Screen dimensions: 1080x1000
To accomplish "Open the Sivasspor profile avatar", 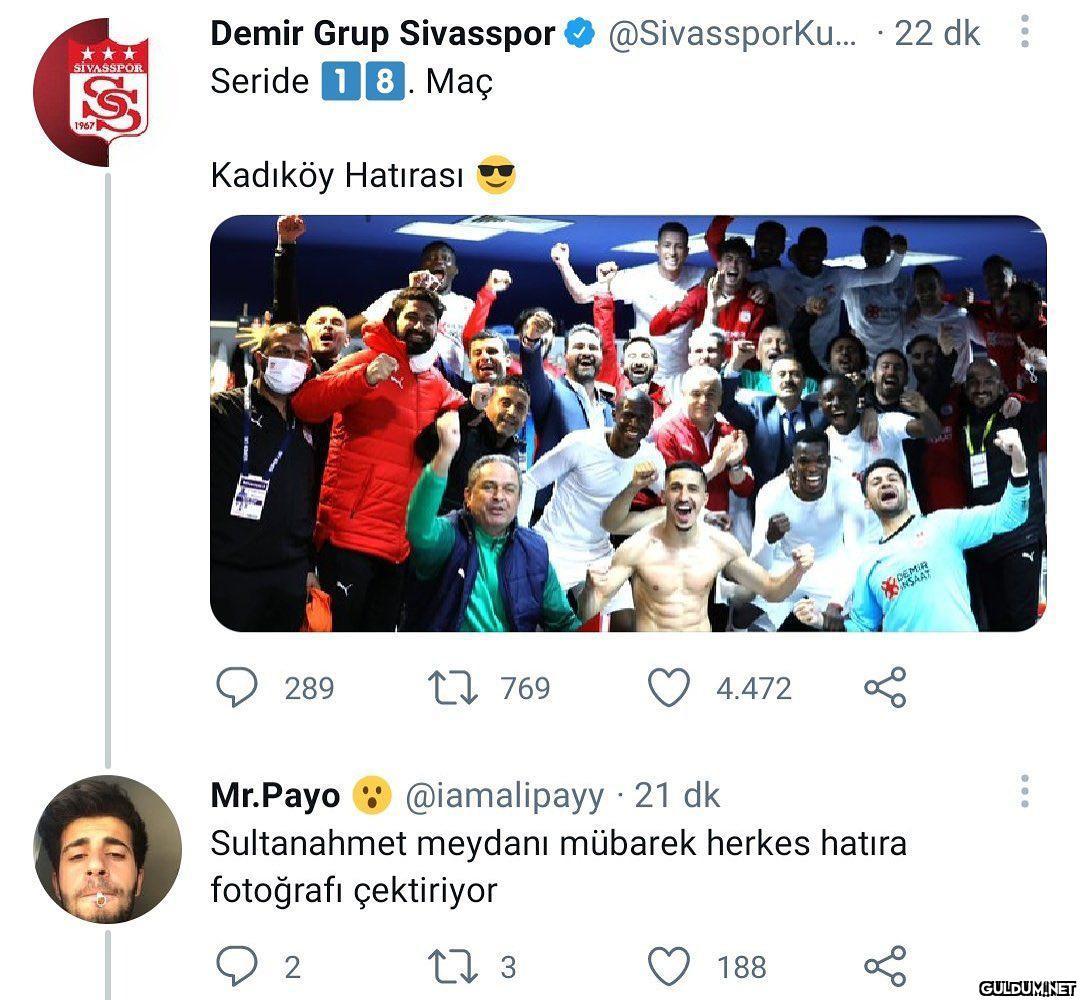I will 107,92.
